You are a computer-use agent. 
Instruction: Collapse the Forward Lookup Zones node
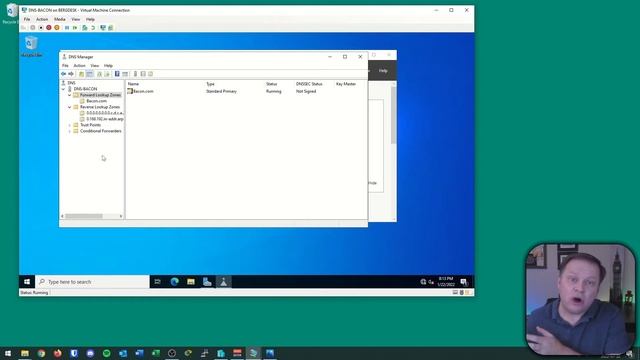pos(69,95)
